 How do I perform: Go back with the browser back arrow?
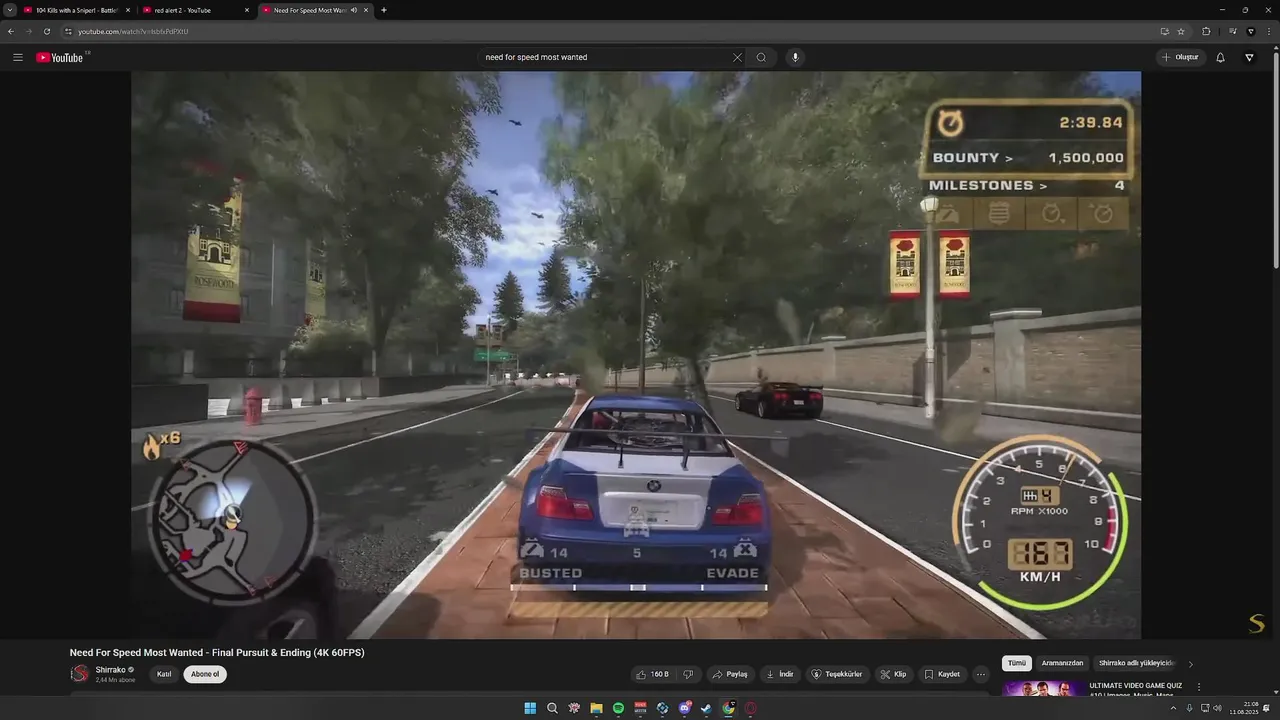[x=11, y=31]
